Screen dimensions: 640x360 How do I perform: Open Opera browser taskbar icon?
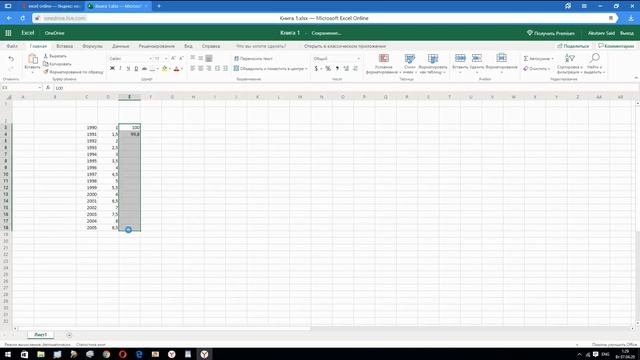point(122,354)
